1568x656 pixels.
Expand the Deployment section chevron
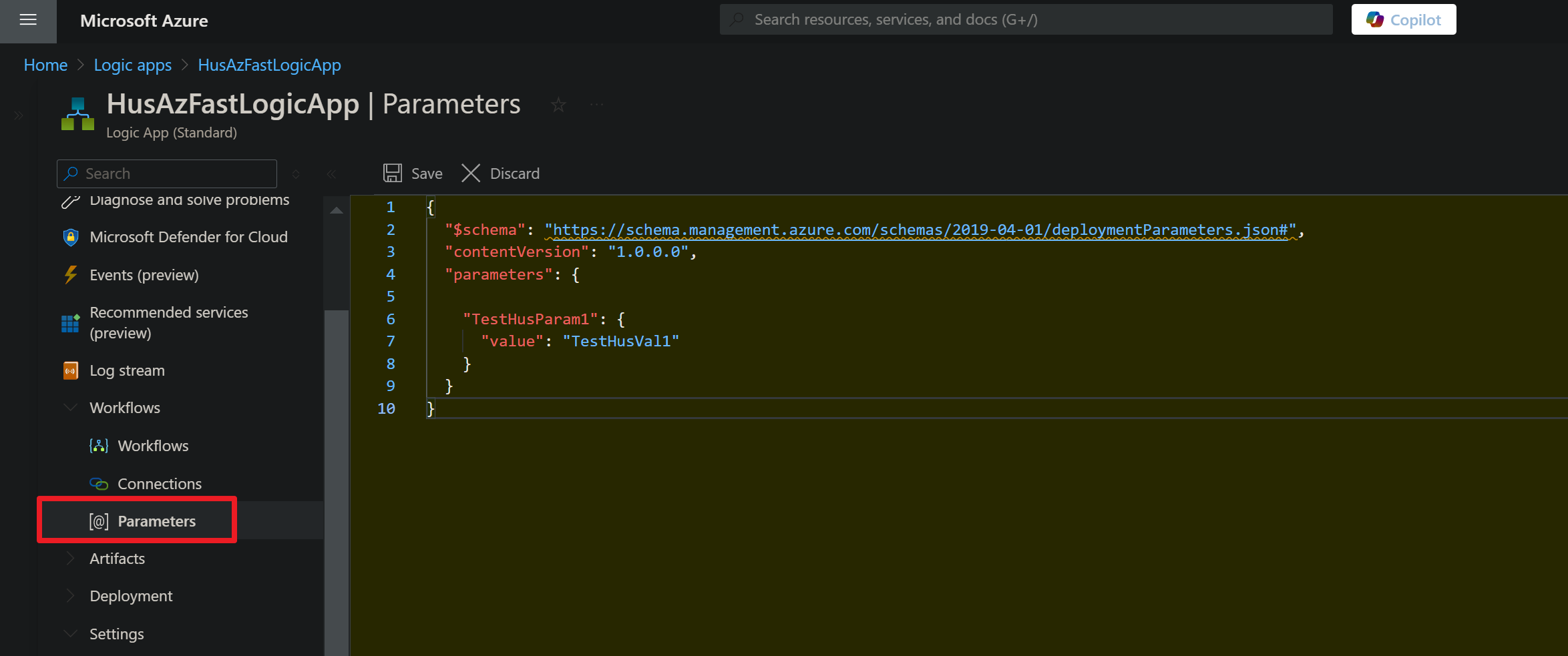pyautogui.click(x=70, y=595)
